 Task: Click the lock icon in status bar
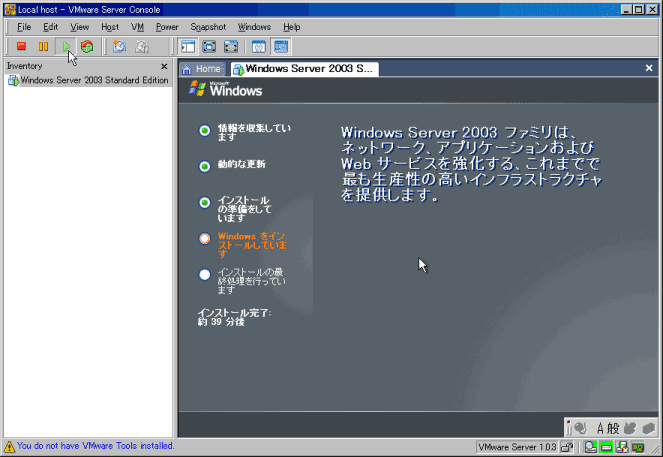click(x=567, y=447)
